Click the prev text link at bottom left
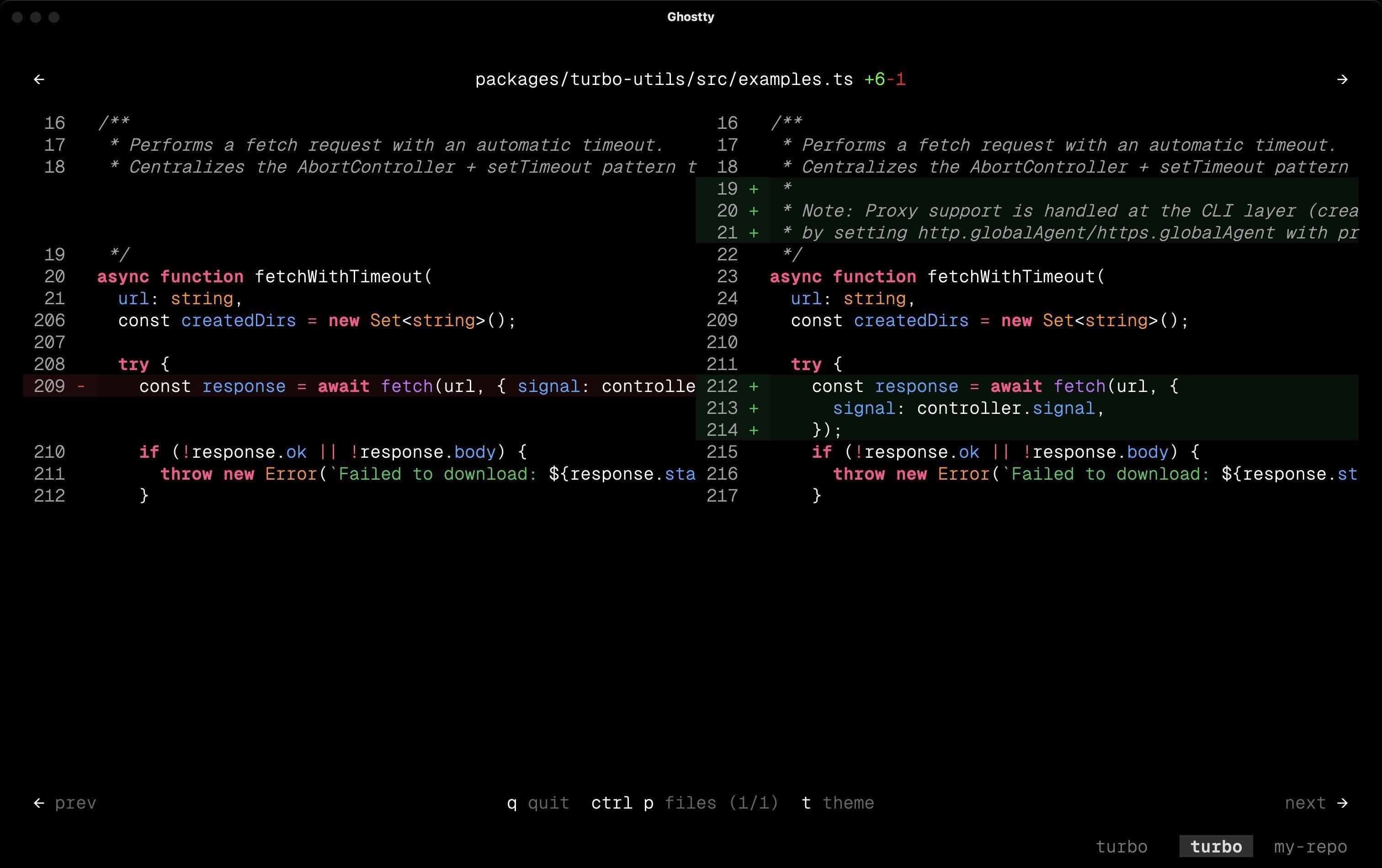 click(75, 803)
